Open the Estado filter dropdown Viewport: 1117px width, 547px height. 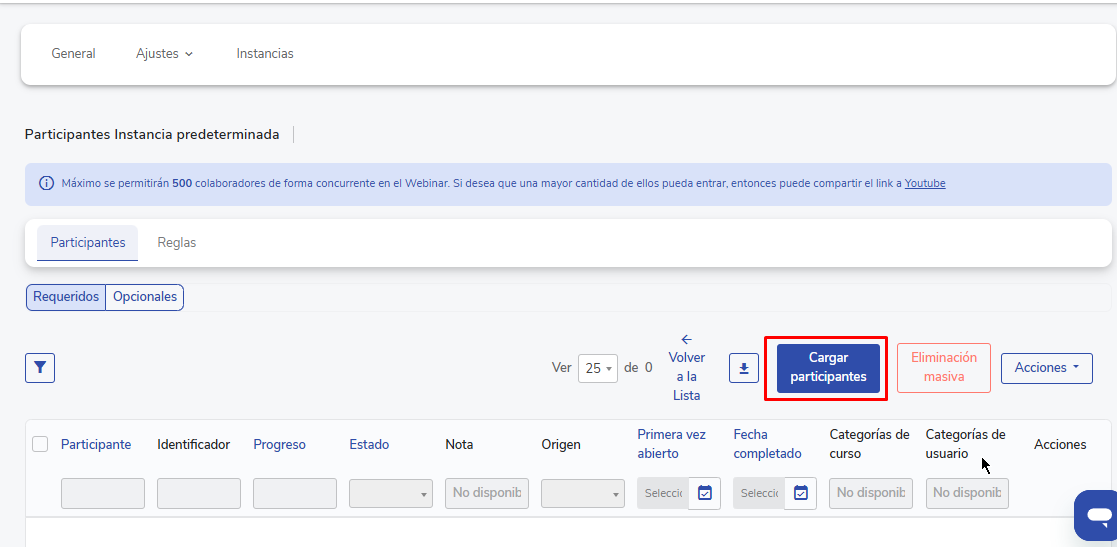pos(390,493)
